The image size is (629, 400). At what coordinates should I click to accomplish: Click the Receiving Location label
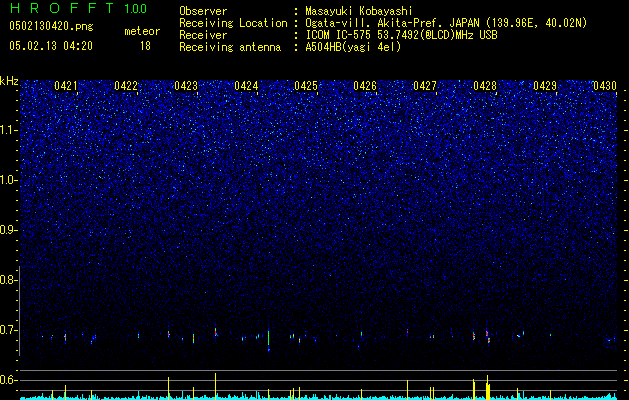click(x=233, y=24)
